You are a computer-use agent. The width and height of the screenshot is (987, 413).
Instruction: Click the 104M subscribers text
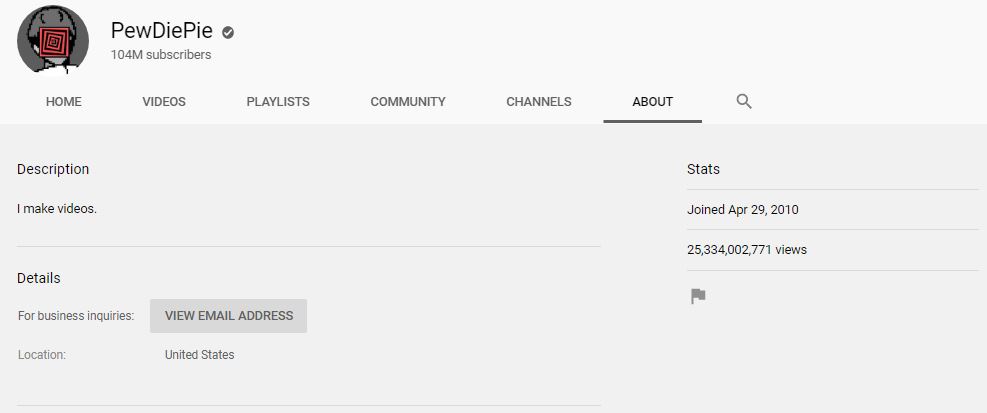tap(161, 55)
